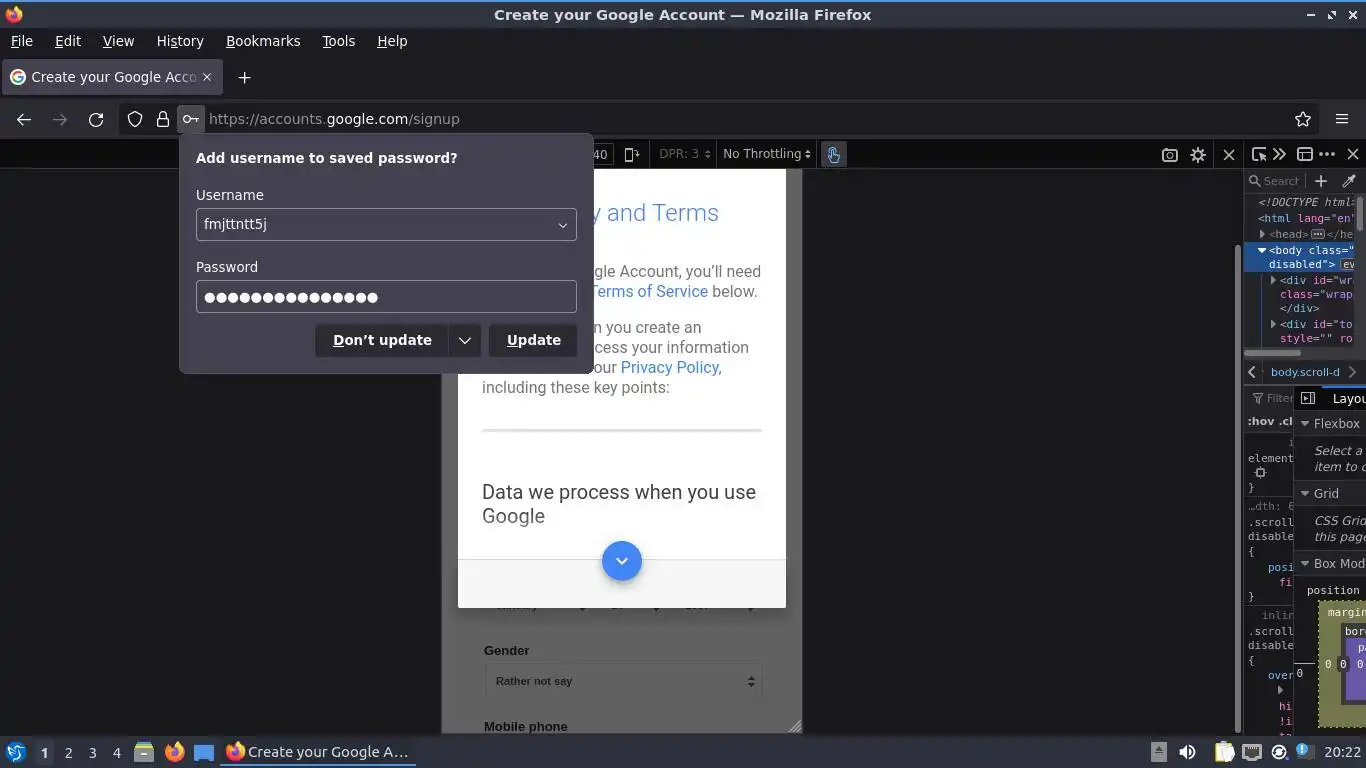Viewport: 1366px width, 768px height.
Task: Open the clipboard tray icon
Action: [1224, 753]
